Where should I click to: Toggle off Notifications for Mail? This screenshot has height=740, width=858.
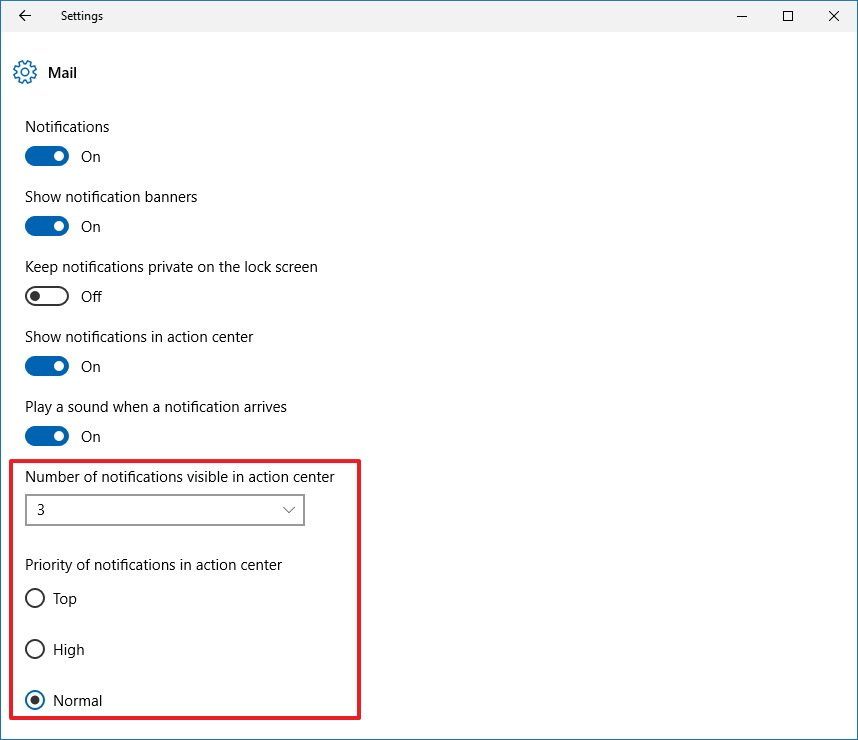pyautogui.click(x=46, y=156)
